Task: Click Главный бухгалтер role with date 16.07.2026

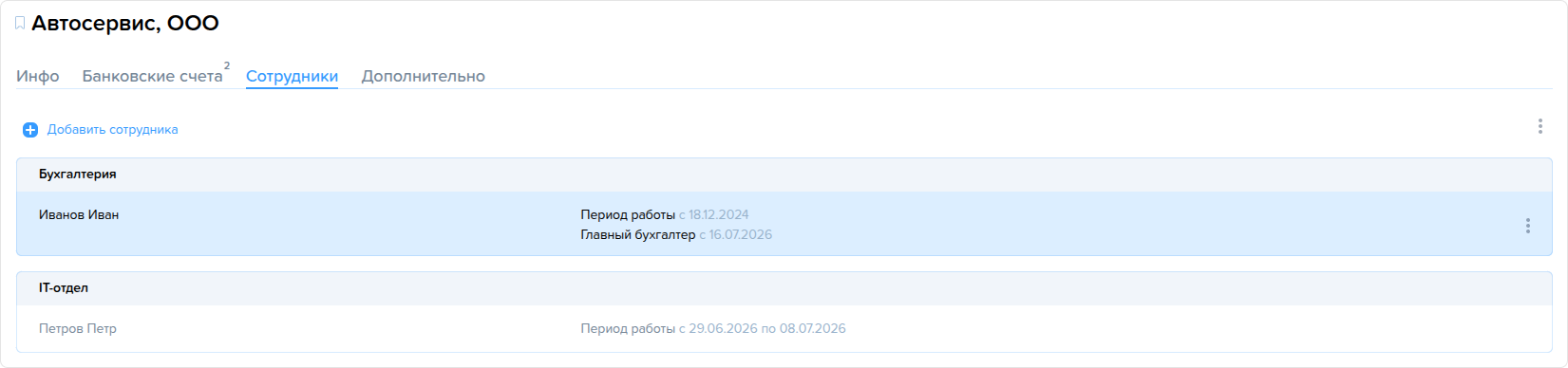Action: (676, 235)
